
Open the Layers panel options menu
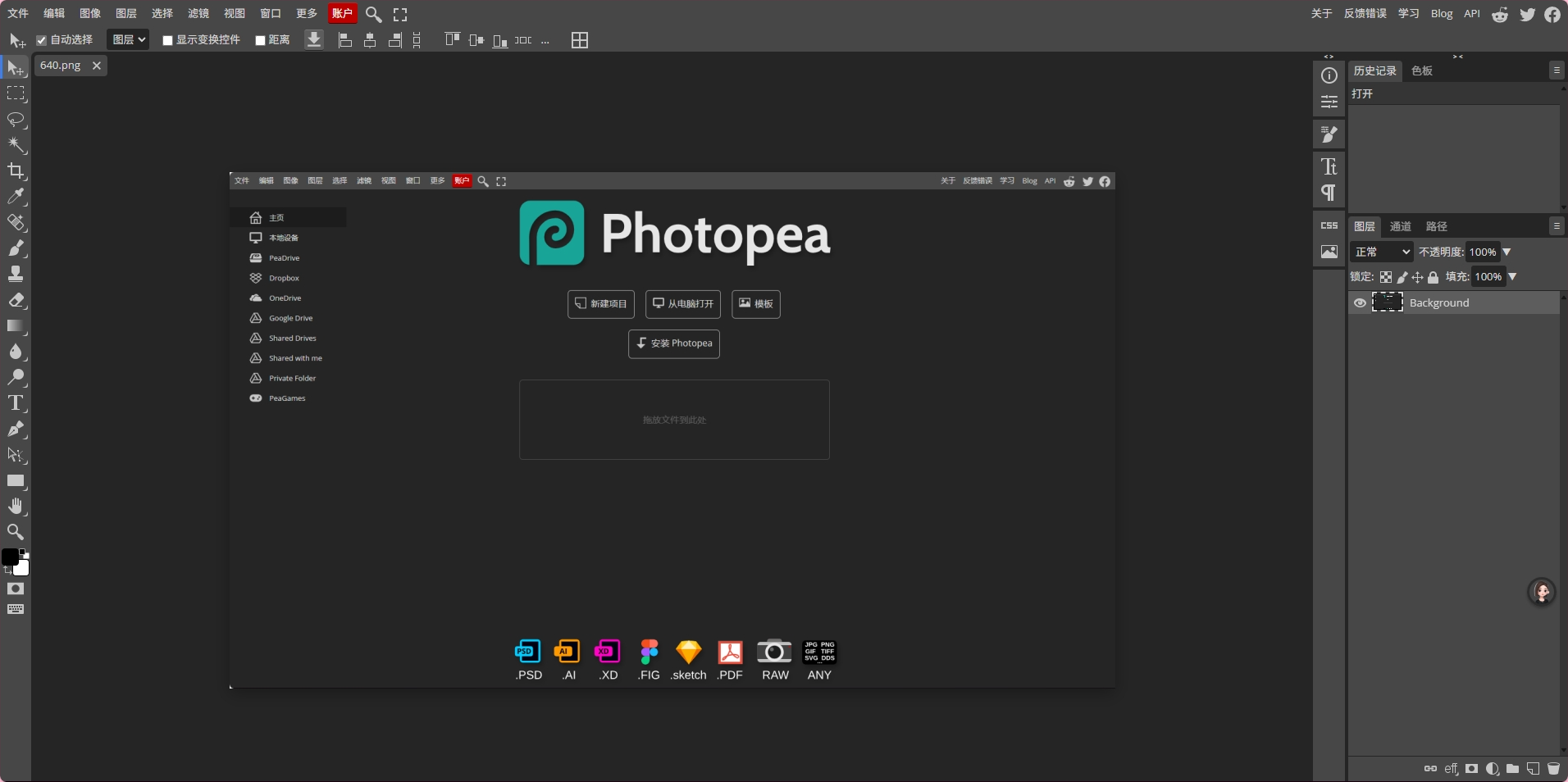[x=1557, y=225]
